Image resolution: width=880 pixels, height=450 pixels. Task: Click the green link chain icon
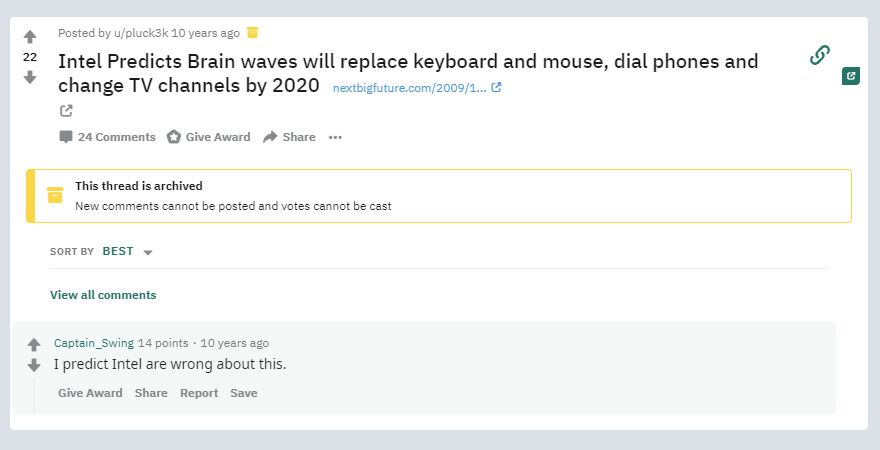point(820,55)
